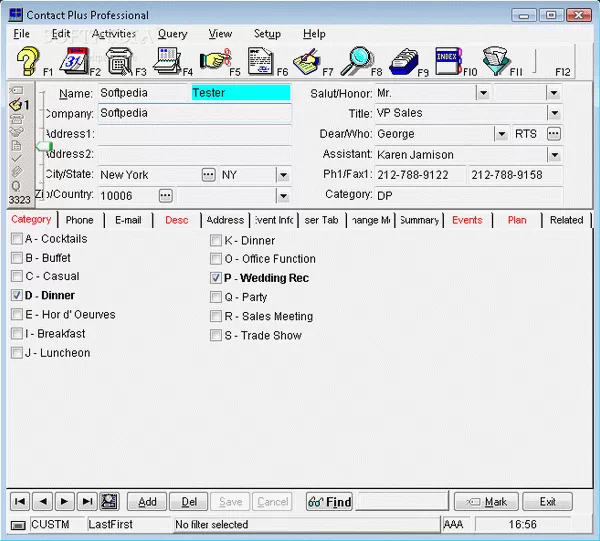
Task: Click the checkmark icon in left sidebar
Action: point(16,158)
